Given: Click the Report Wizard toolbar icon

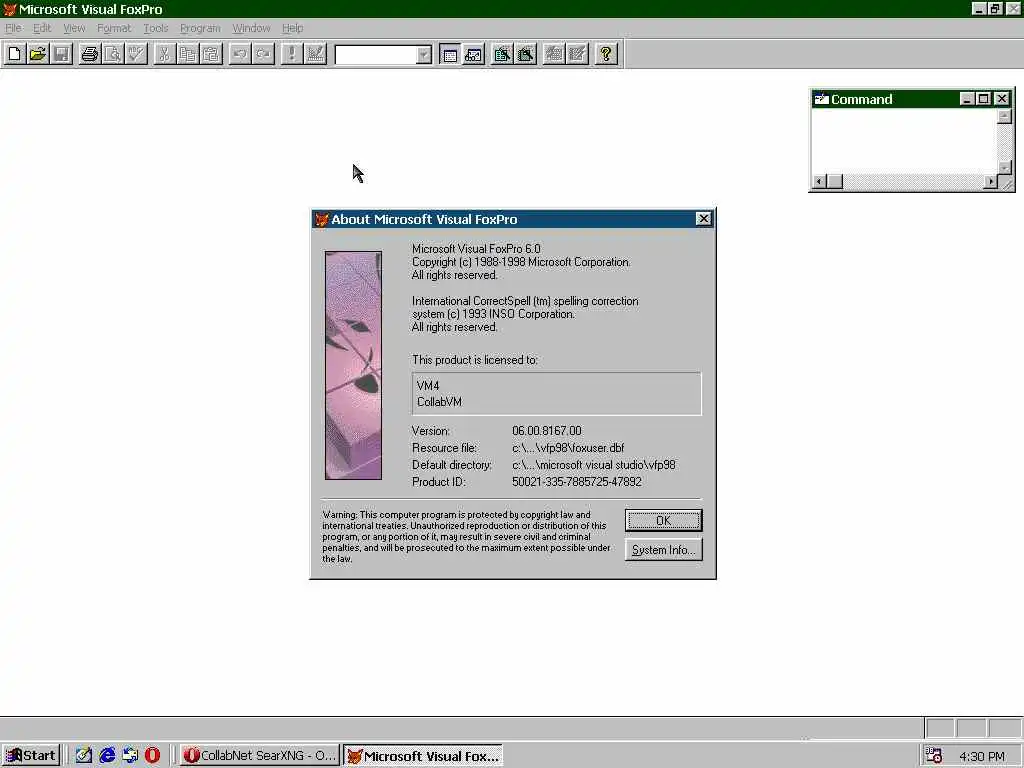Looking at the screenshot, I should click(525, 54).
